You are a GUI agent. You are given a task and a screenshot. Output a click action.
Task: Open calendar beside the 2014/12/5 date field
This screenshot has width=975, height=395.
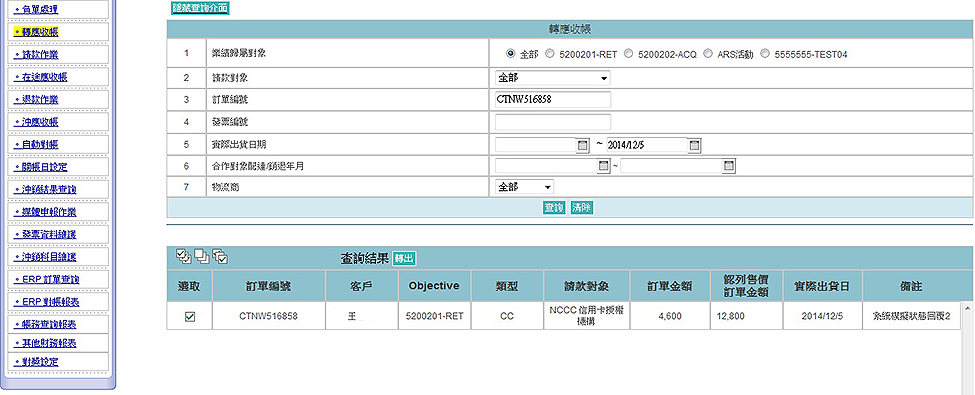695,145
